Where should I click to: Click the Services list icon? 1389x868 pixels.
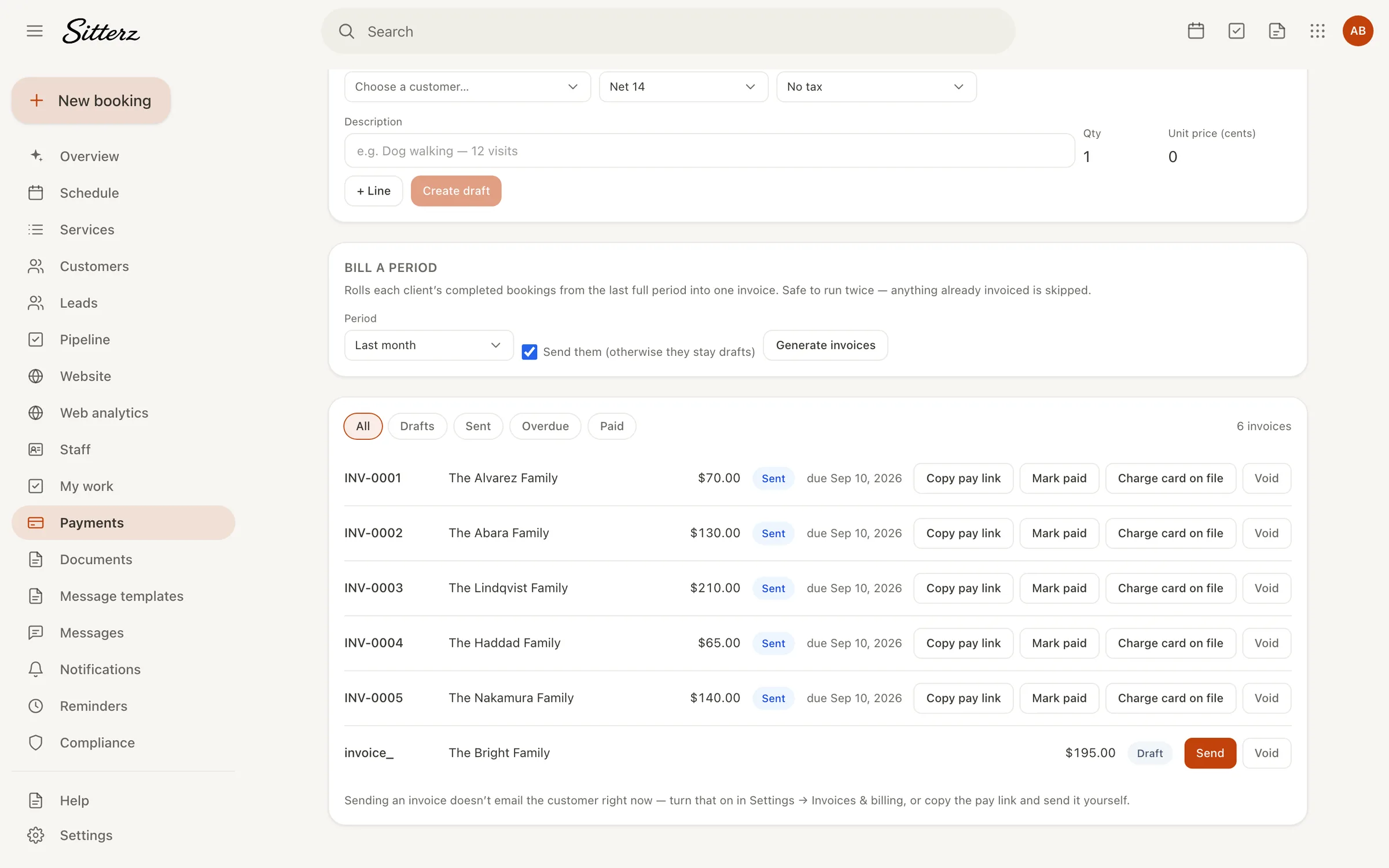click(36, 229)
